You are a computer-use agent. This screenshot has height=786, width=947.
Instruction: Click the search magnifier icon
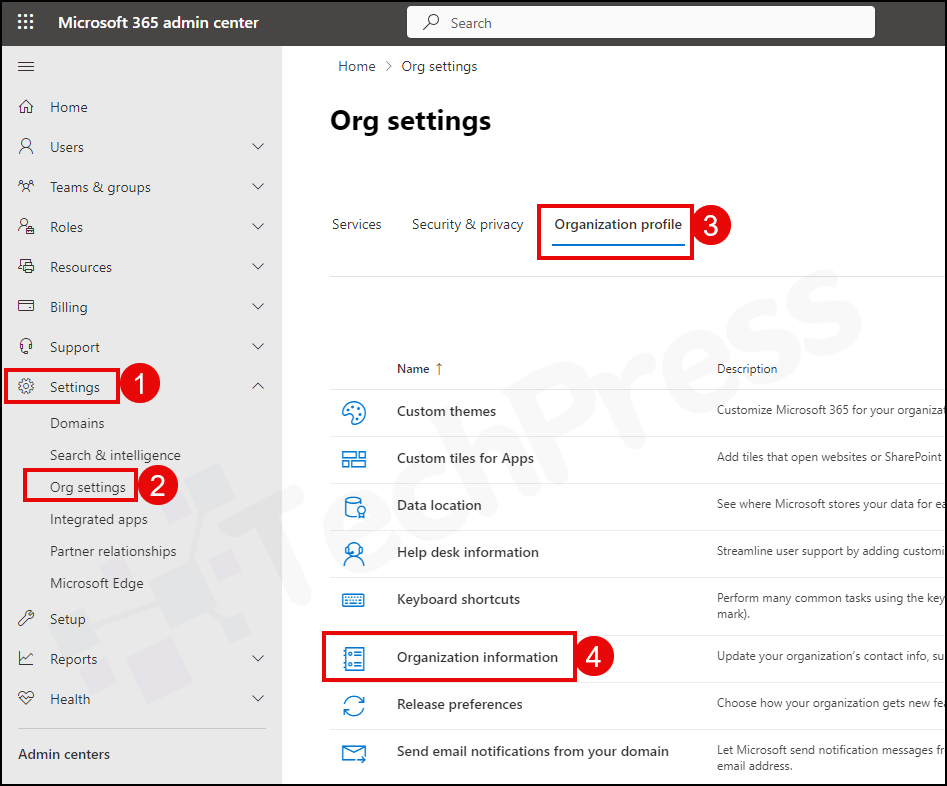(431, 22)
